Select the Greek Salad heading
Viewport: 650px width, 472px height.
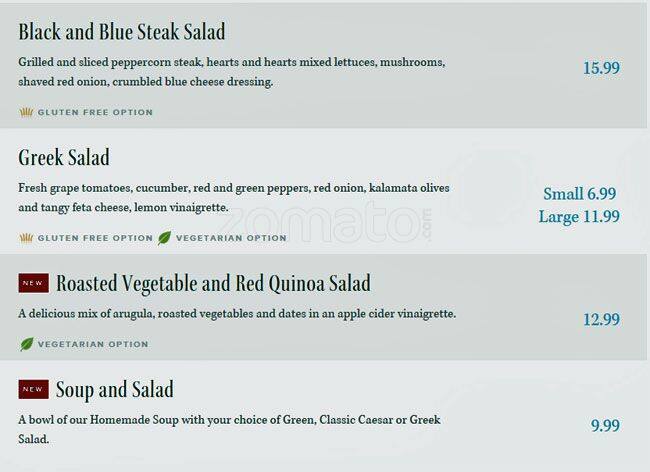pyautogui.click(x=64, y=158)
